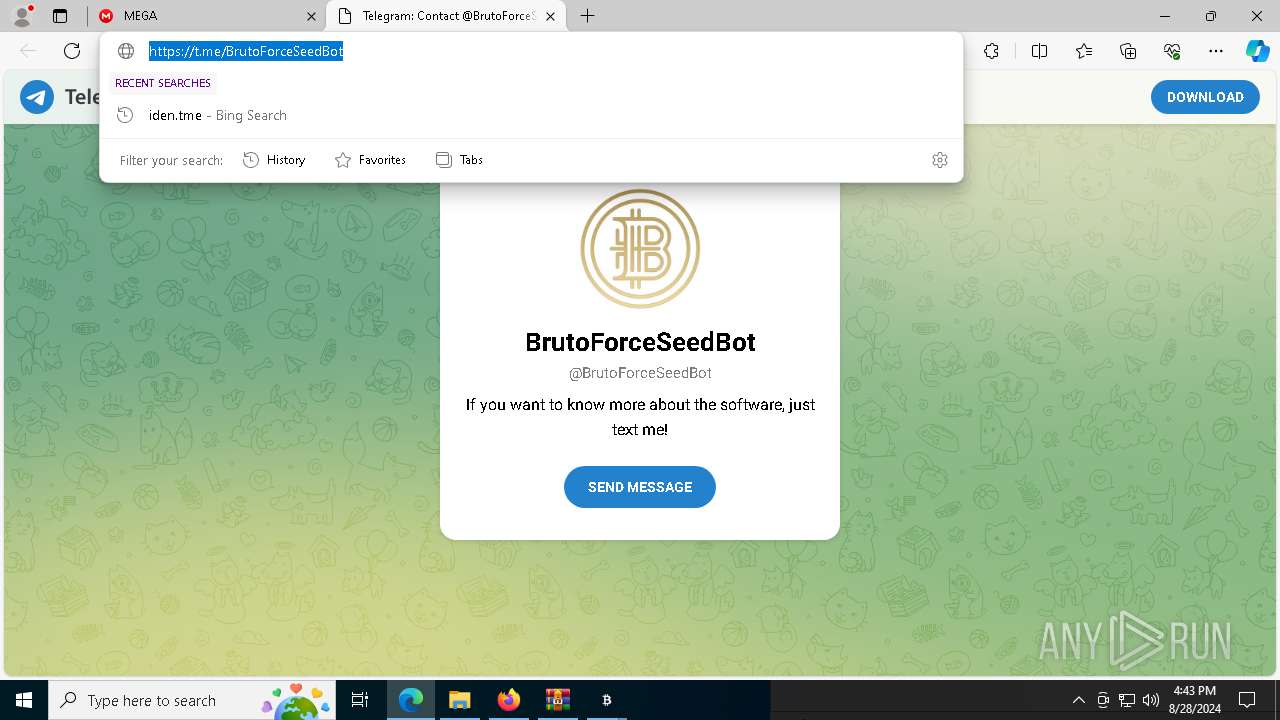The height and width of the screenshot is (720, 1280).
Task: Open the network tray icon
Action: (x=1127, y=700)
